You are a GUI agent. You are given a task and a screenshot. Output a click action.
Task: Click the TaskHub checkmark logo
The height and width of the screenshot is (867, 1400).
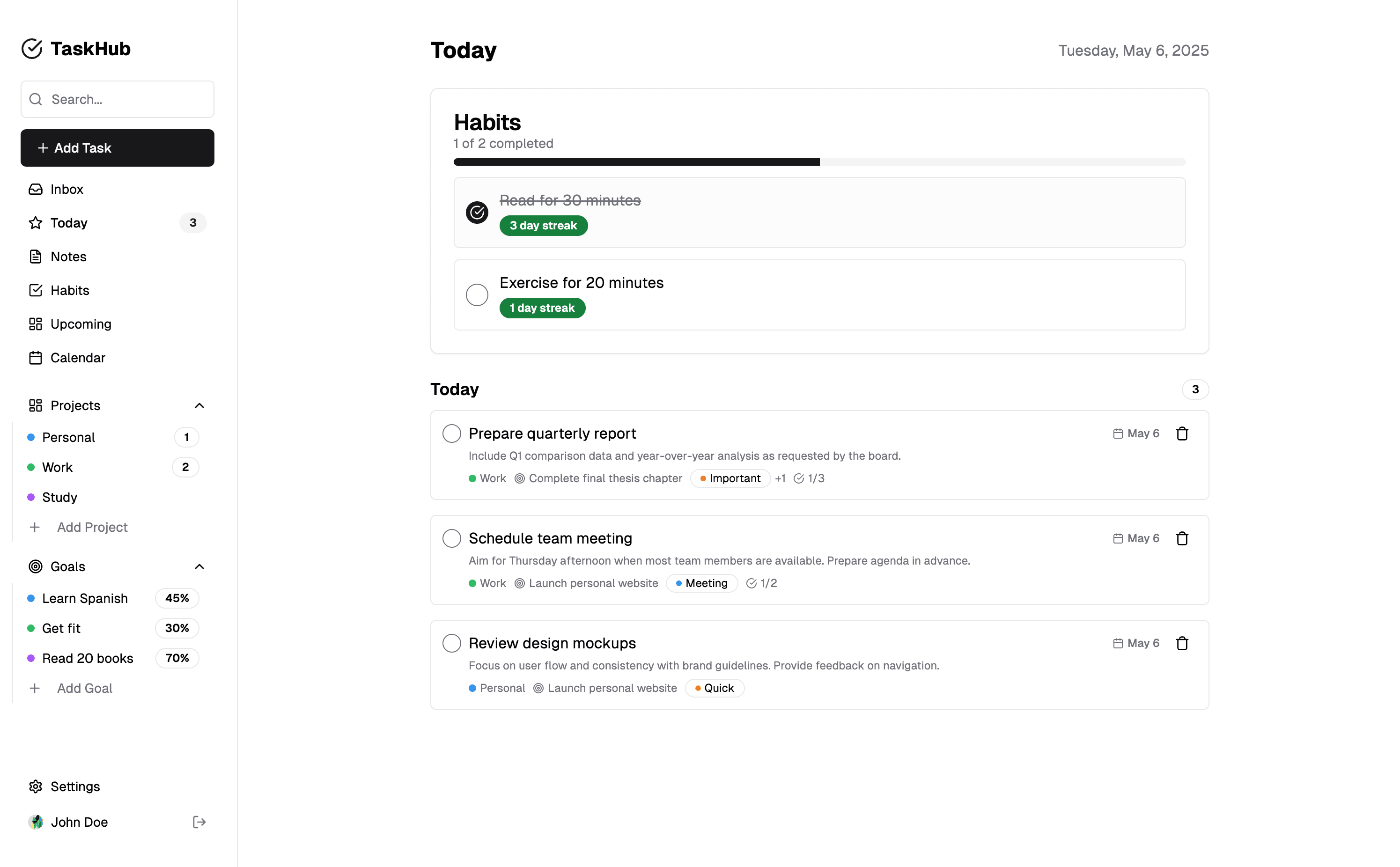point(32,49)
